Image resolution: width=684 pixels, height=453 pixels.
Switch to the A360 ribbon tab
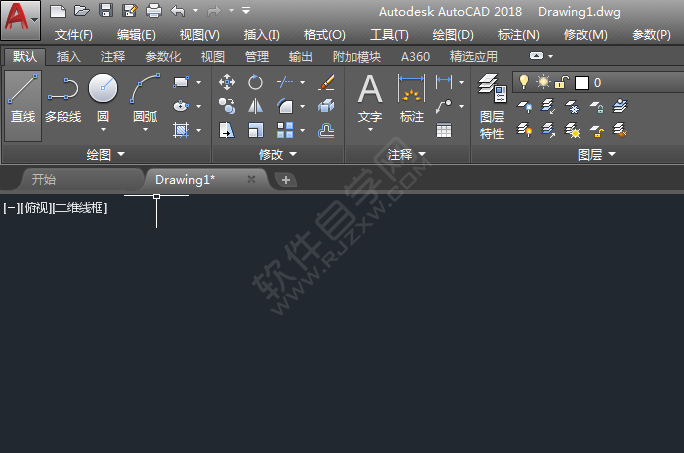(x=415, y=56)
